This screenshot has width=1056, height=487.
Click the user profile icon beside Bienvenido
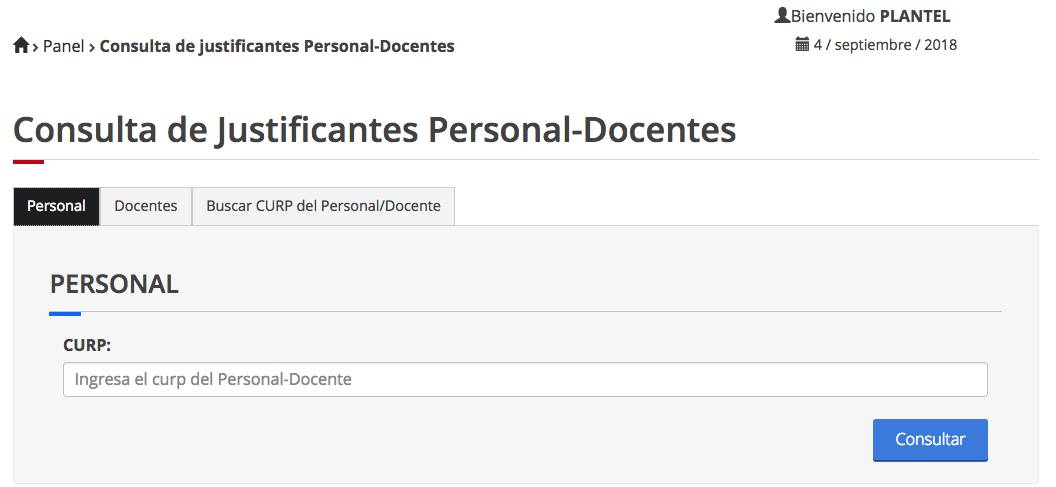pyautogui.click(x=782, y=16)
